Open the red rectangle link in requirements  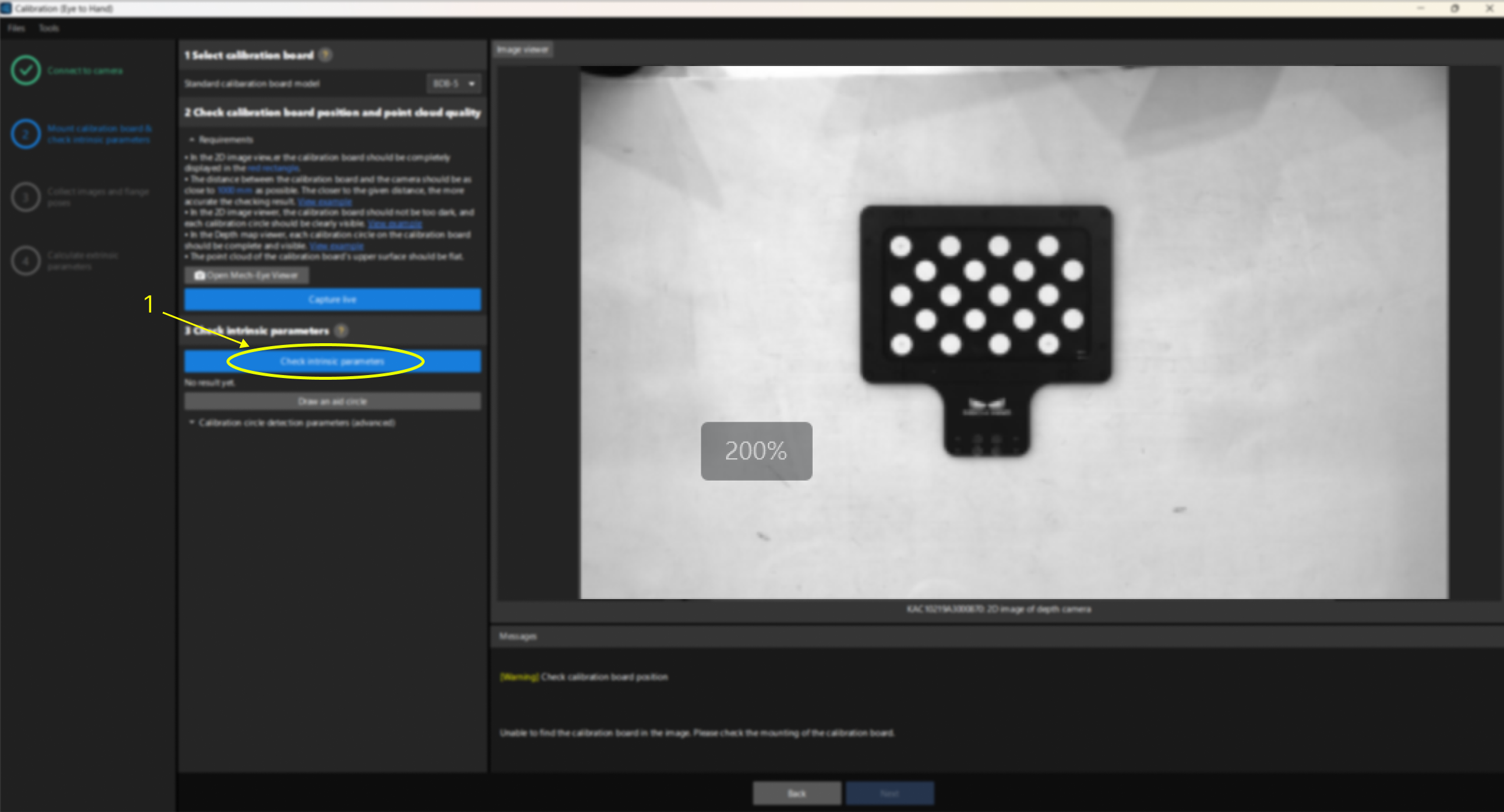274,169
